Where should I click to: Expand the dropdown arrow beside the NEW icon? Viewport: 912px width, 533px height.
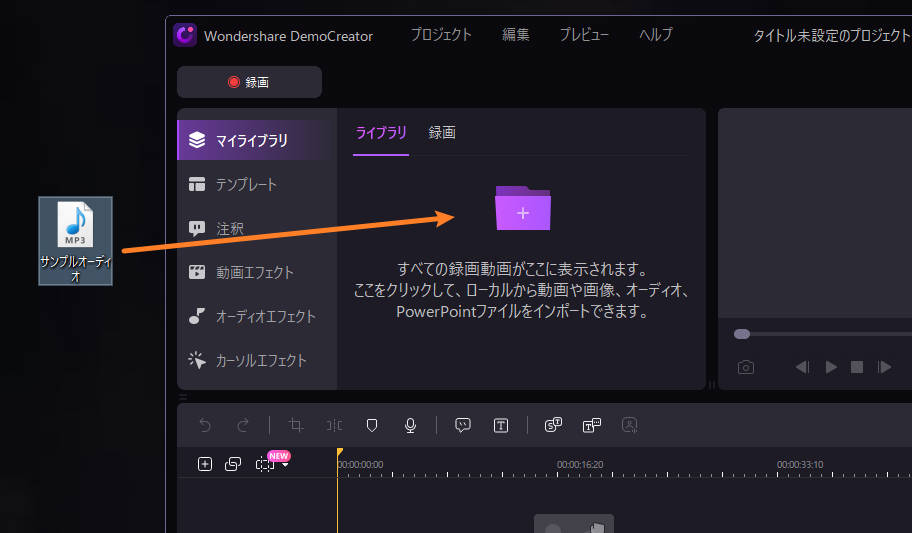[285, 465]
